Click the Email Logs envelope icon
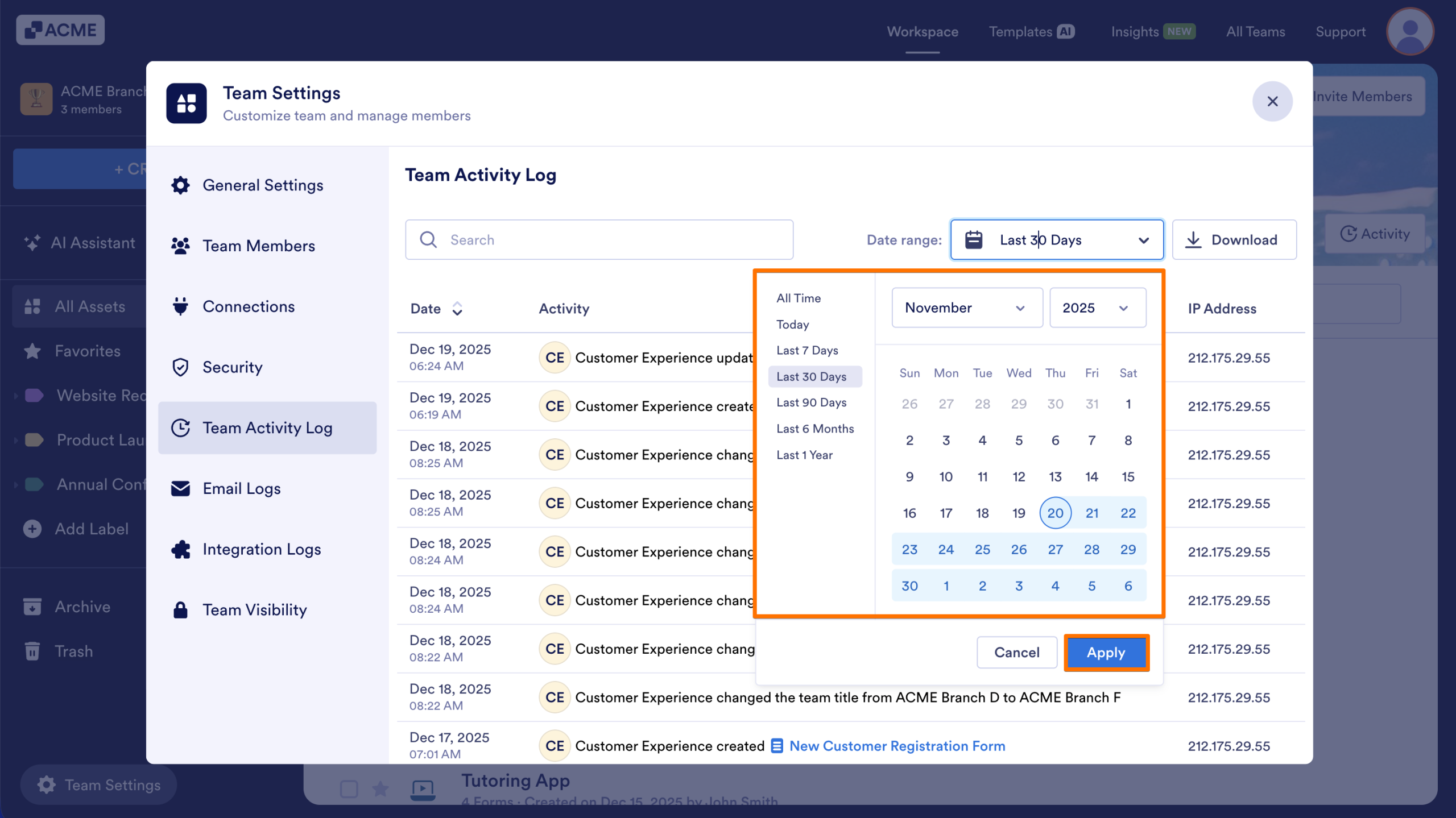Image resolution: width=1456 pixels, height=818 pixels. (180, 488)
